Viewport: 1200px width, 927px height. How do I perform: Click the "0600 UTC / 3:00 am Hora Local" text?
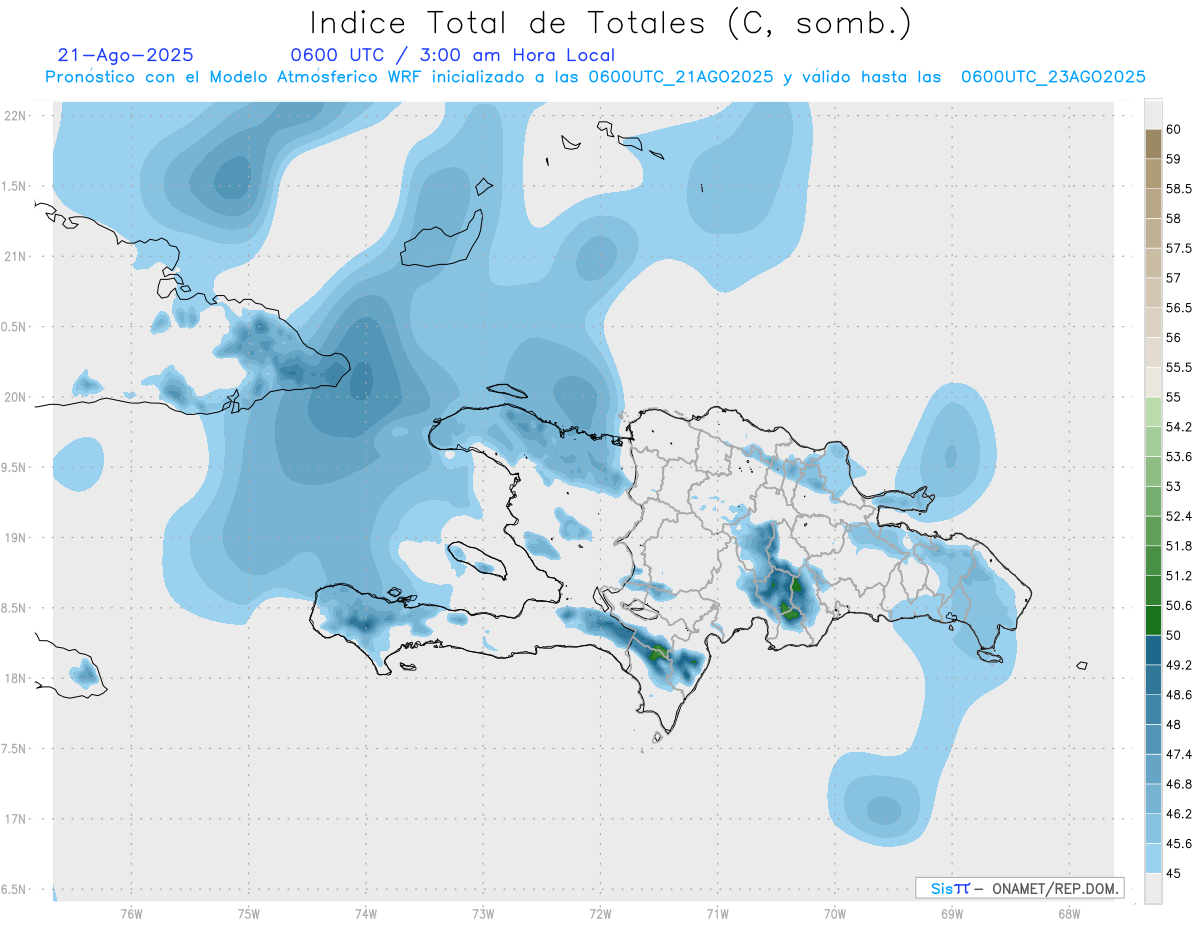click(x=452, y=56)
